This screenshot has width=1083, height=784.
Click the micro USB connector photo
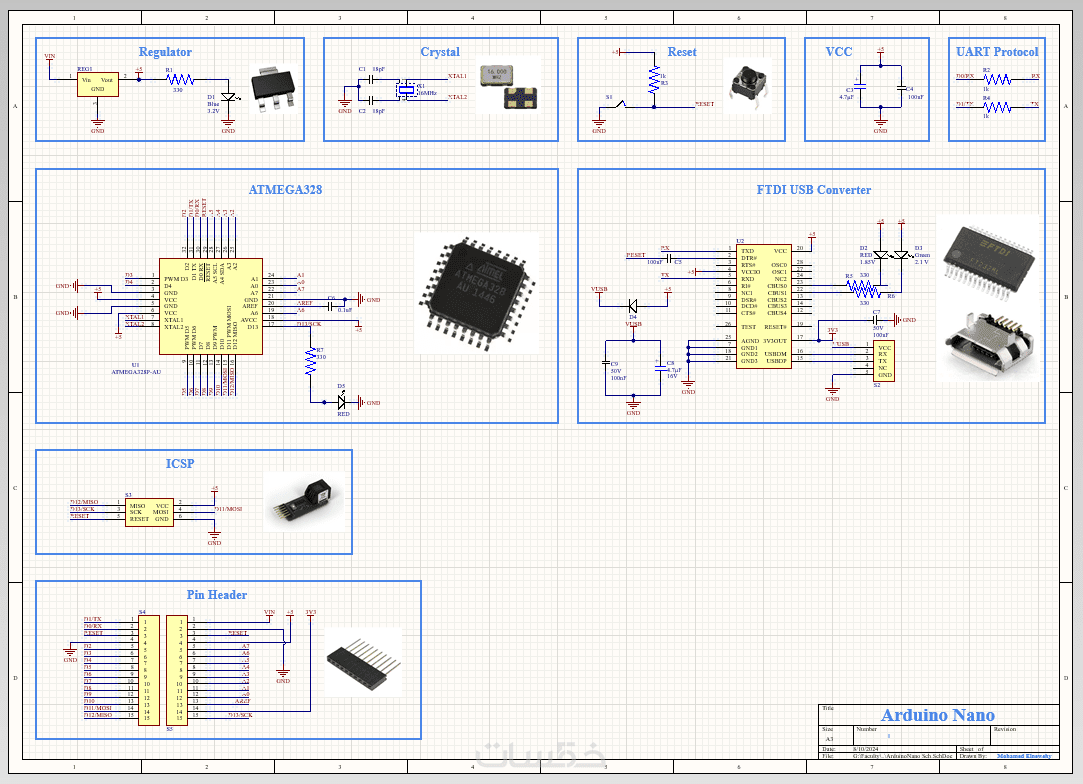tap(989, 345)
